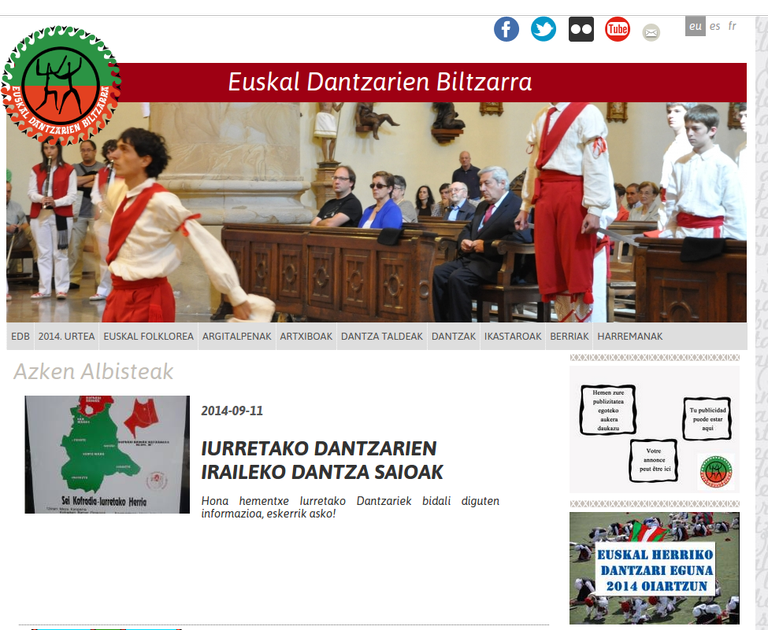Open the Facebook page icon
Viewport: 768px width, 630px height.
click(506, 29)
